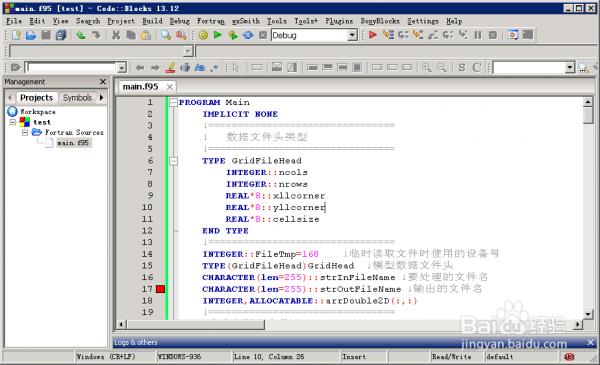Click the horizontal scrollbar thumb in editor
The height and width of the screenshot is (365, 600).
[x=196, y=324]
